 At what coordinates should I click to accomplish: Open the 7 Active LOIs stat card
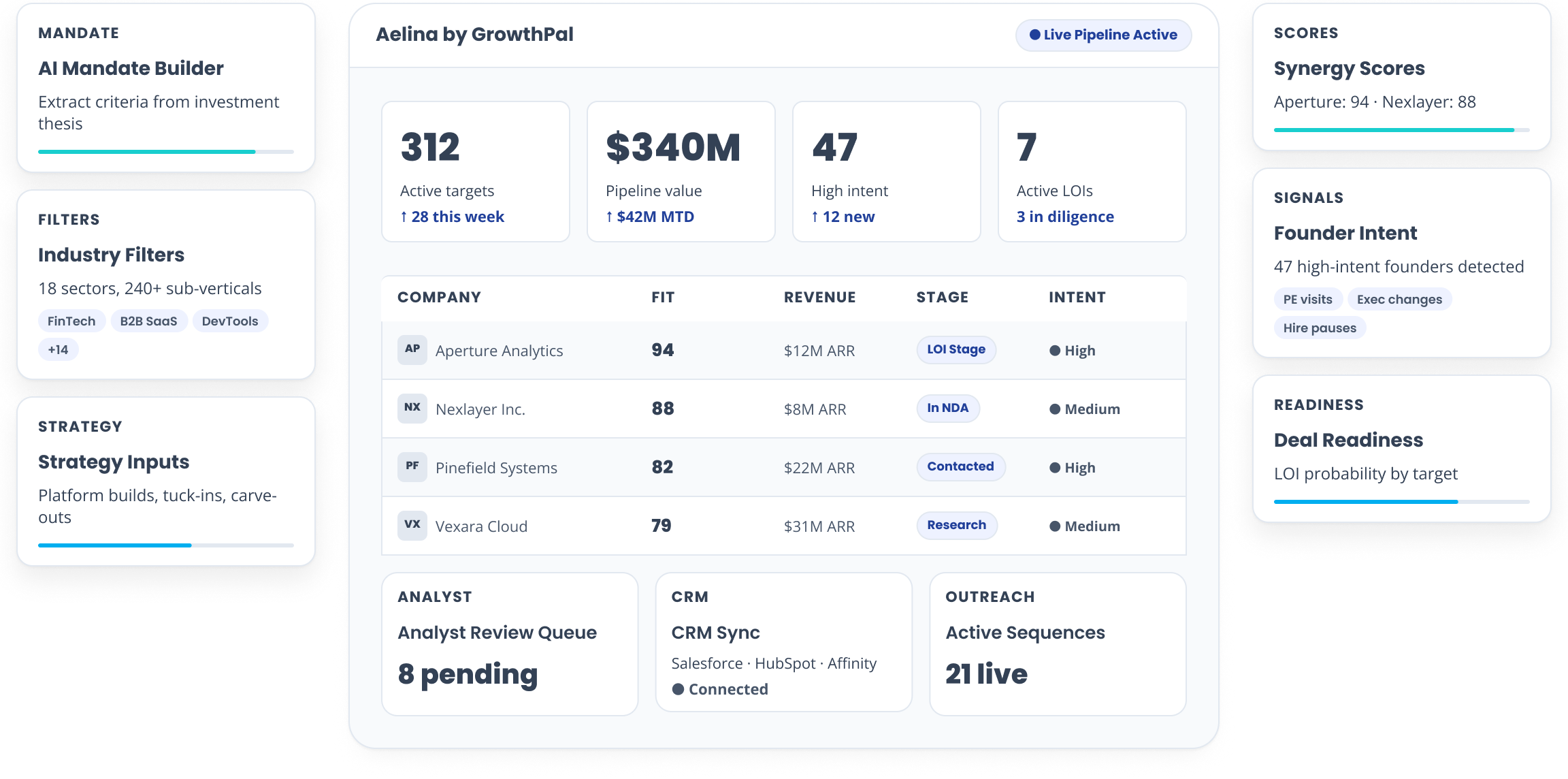pyautogui.click(x=1092, y=172)
